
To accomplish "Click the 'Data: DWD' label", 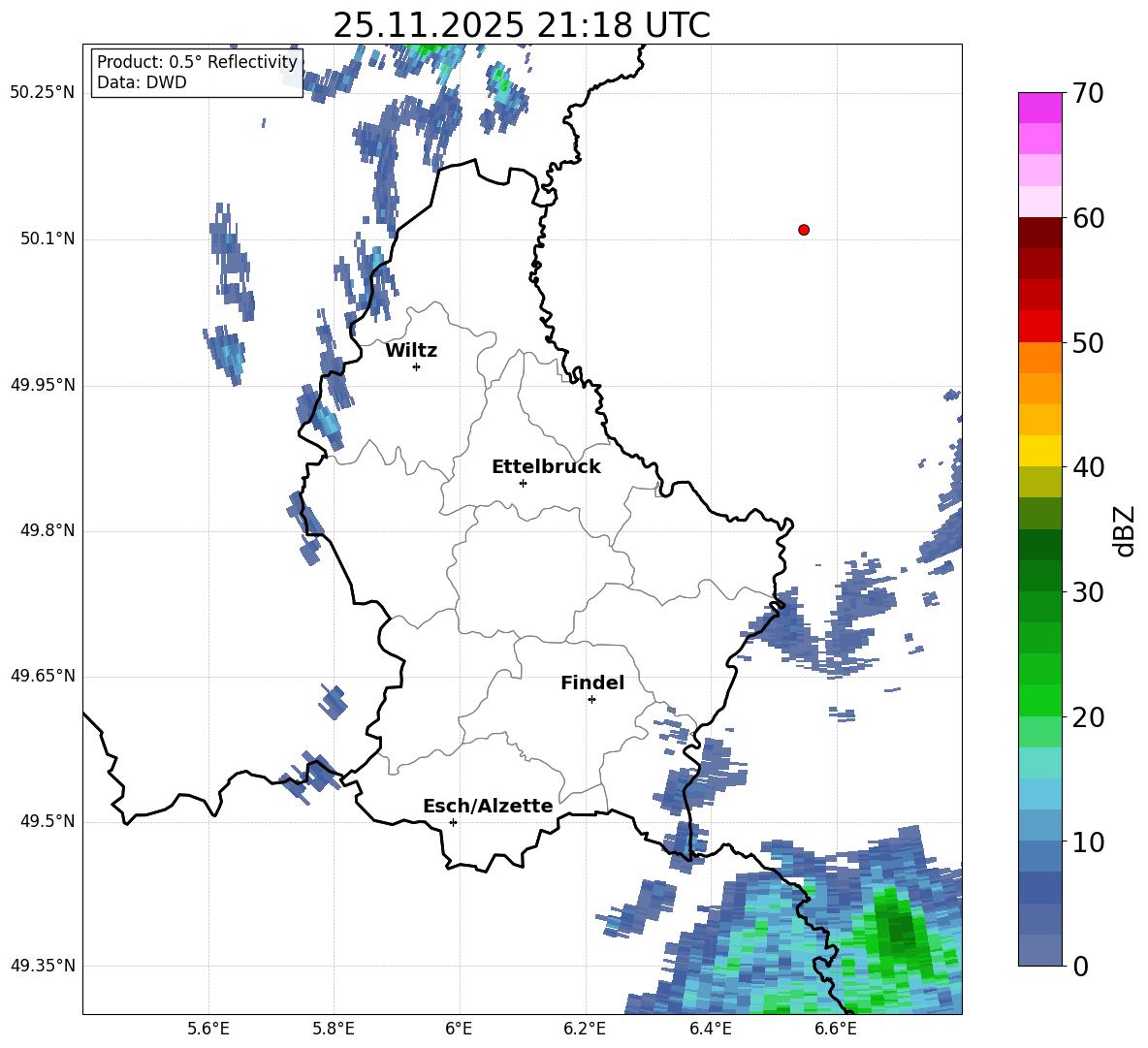I will tap(142, 82).
